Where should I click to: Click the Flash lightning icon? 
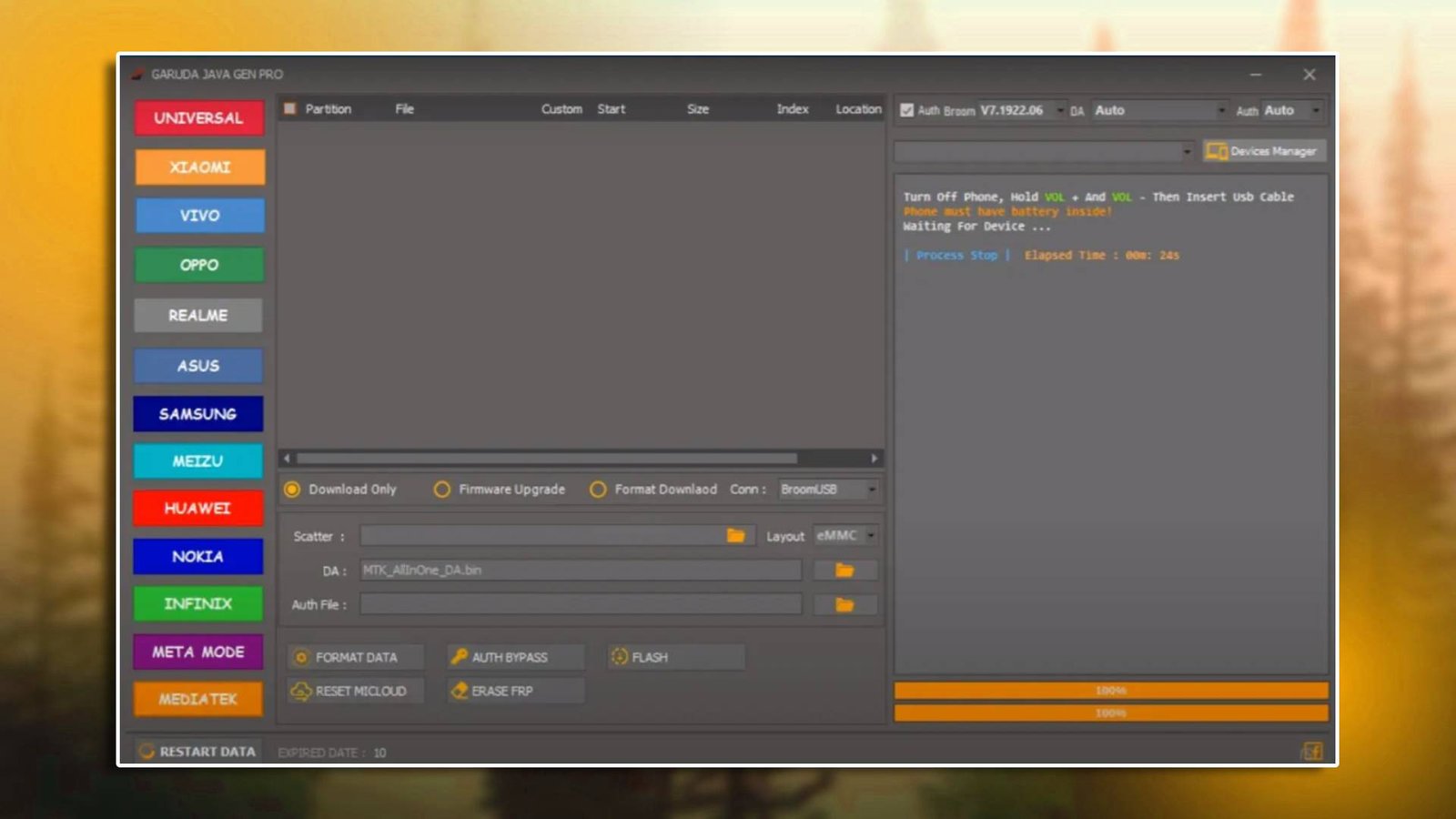tap(621, 656)
